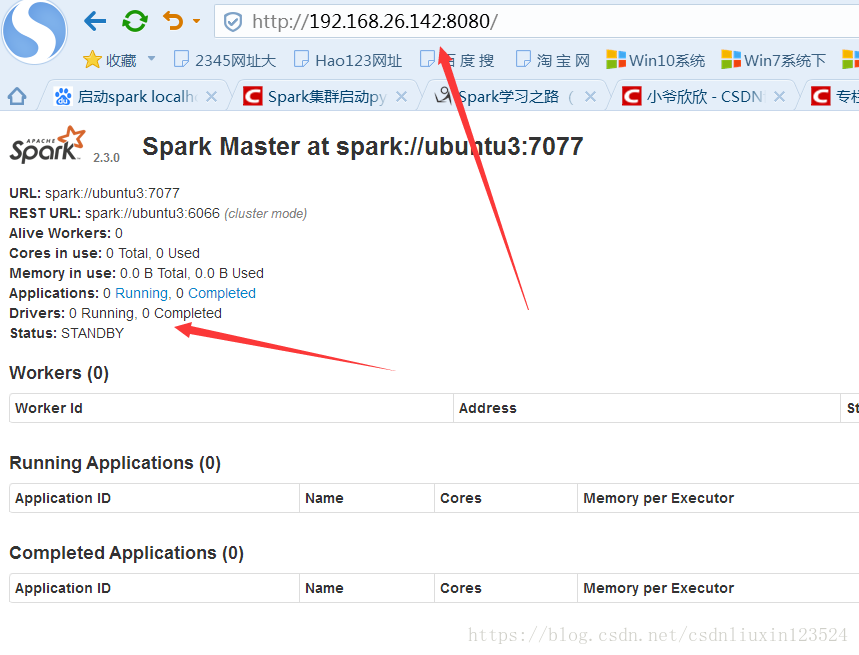Click the browser back arrow
Viewport: 859px width, 655px height.
[95, 21]
